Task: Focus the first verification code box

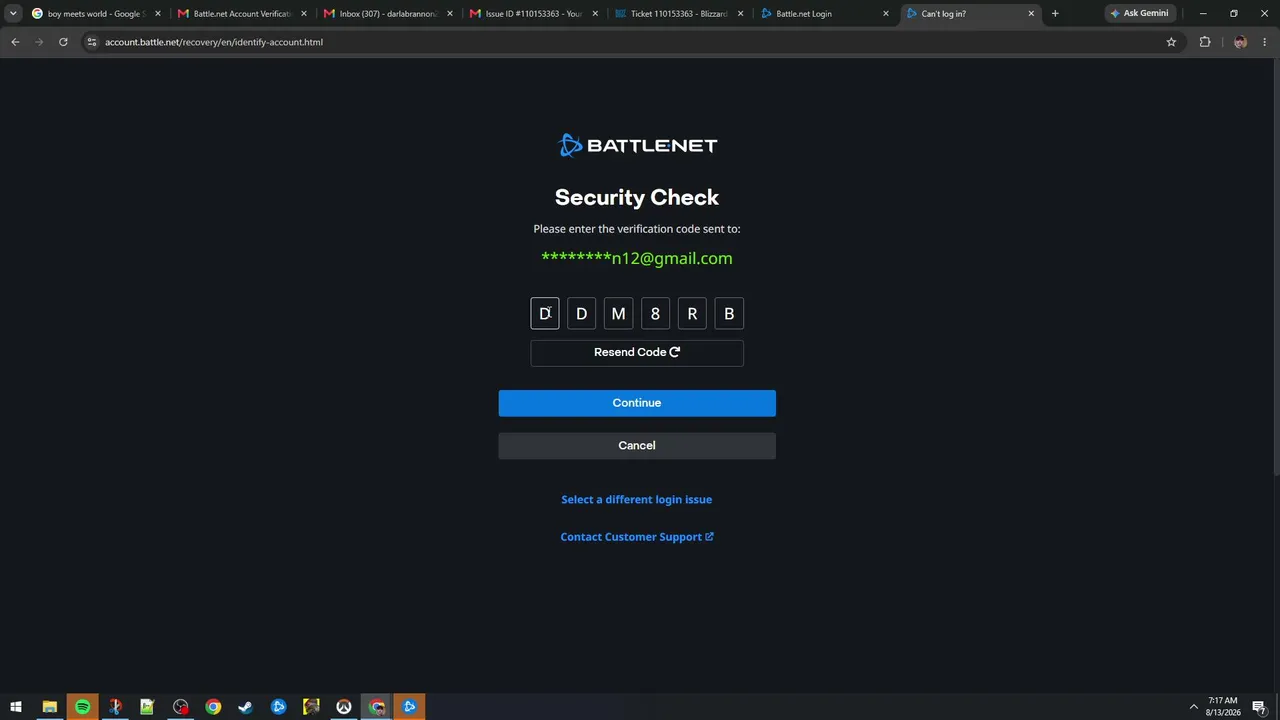Action: coord(545,314)
